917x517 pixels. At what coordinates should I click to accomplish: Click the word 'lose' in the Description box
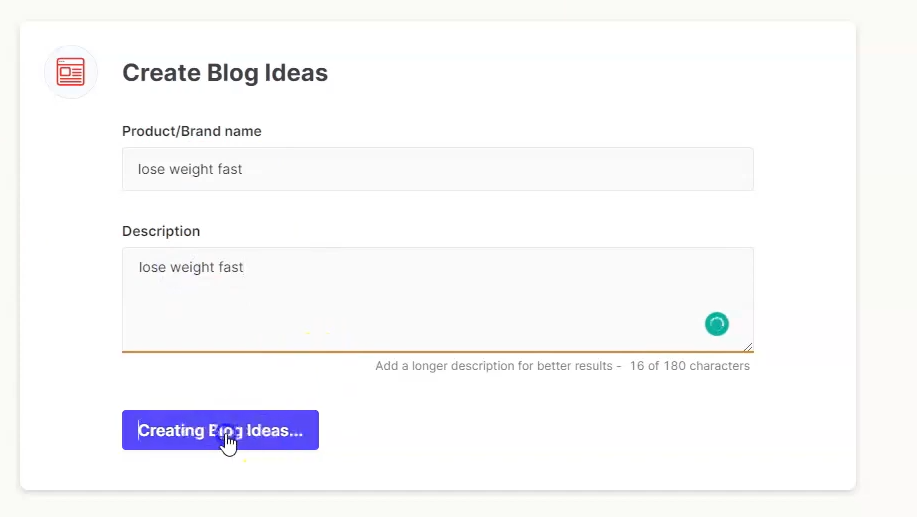click(x=152, y=267)
